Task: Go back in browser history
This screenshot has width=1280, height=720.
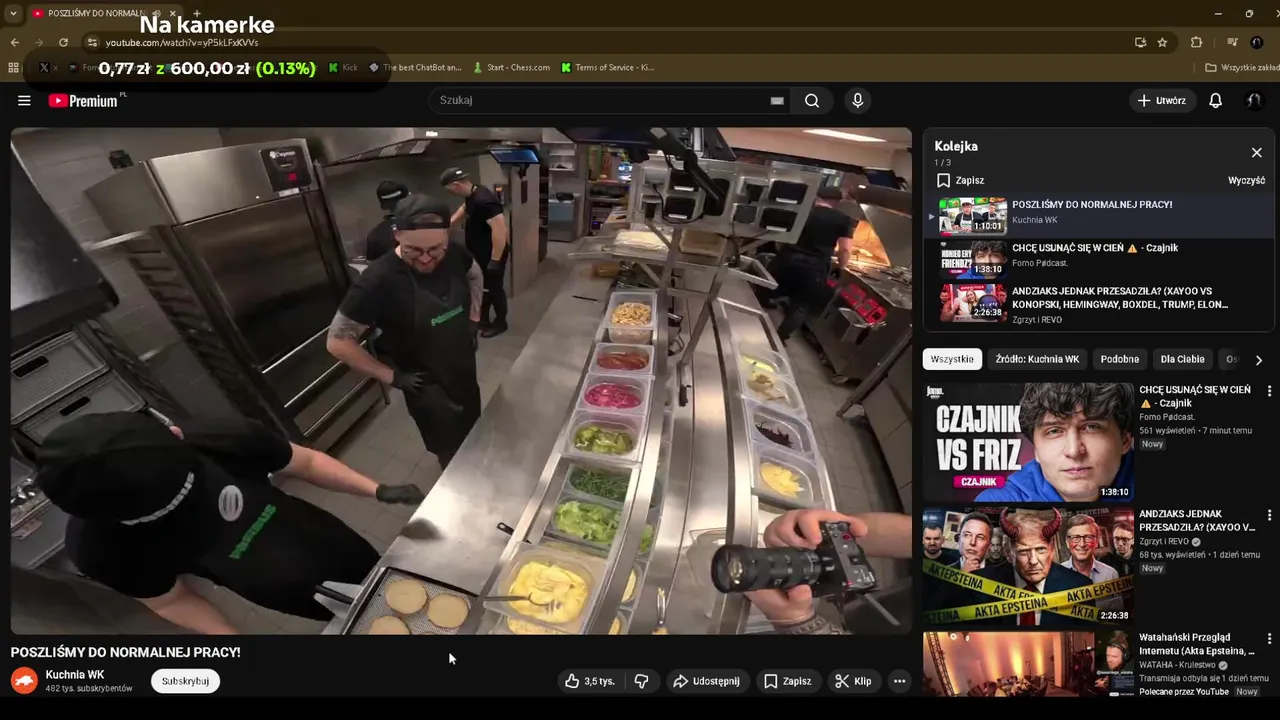Action: click(x=14, y=42)
